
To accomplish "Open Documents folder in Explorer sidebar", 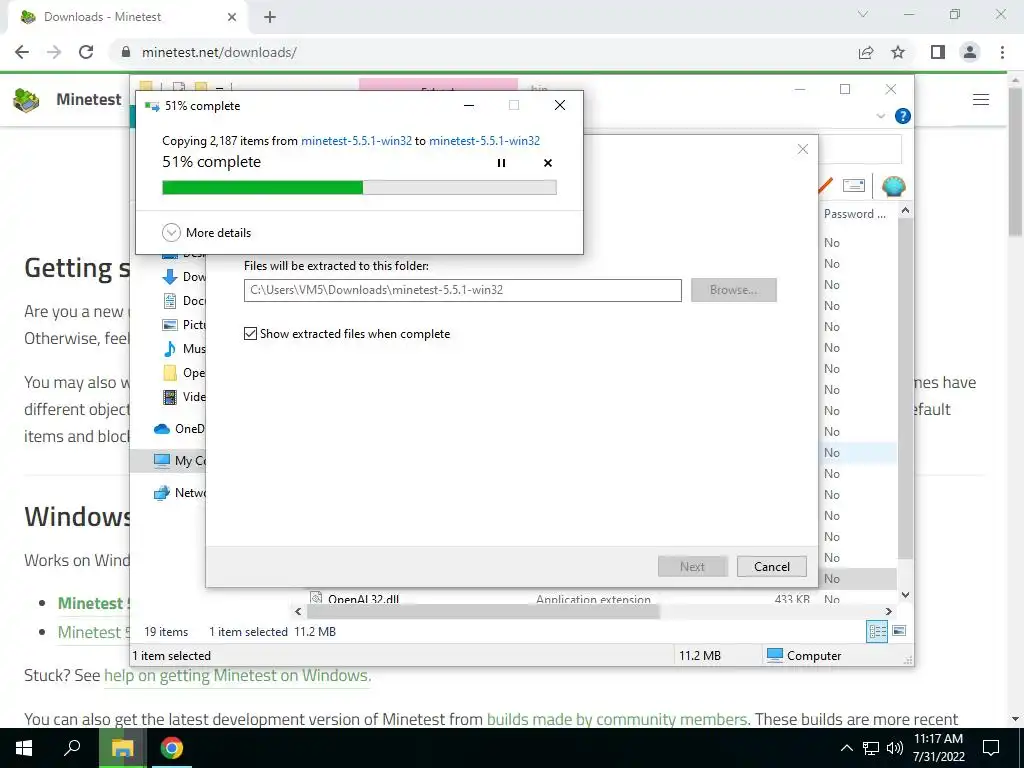I will pyautogui.click(x=184, y=300).
